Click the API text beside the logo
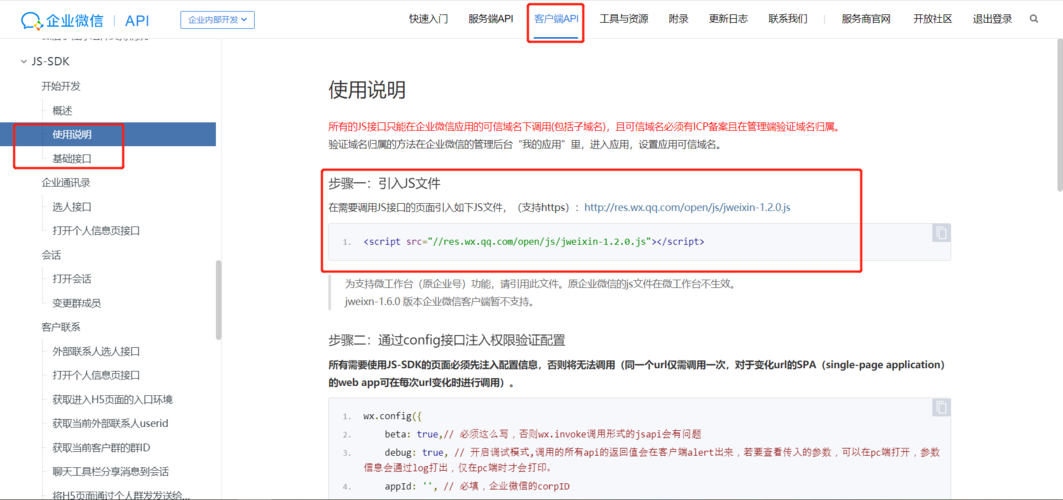The image size is (1063, 500). click(138, 20)
